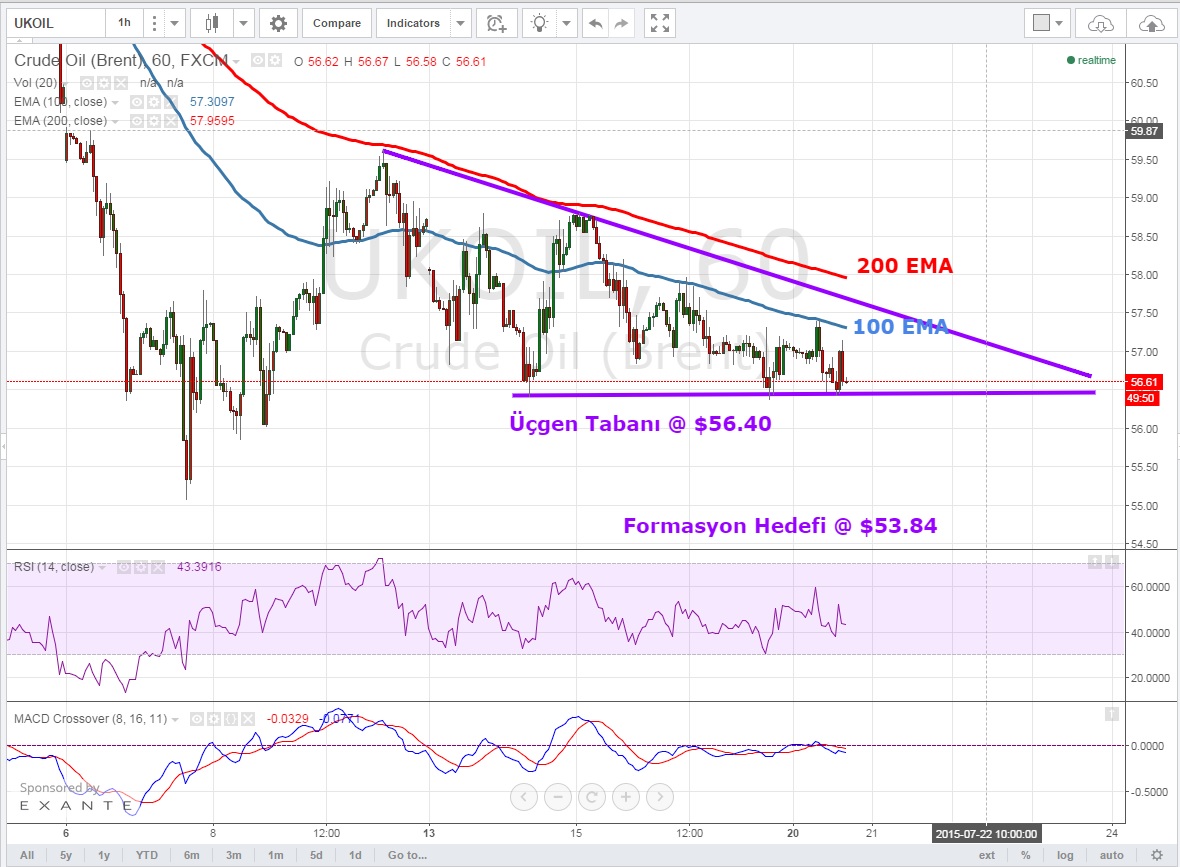The image size is (1180, 867).
Task: Open chart properties gear in top toolbar
Action: click(x=278, y=23)
